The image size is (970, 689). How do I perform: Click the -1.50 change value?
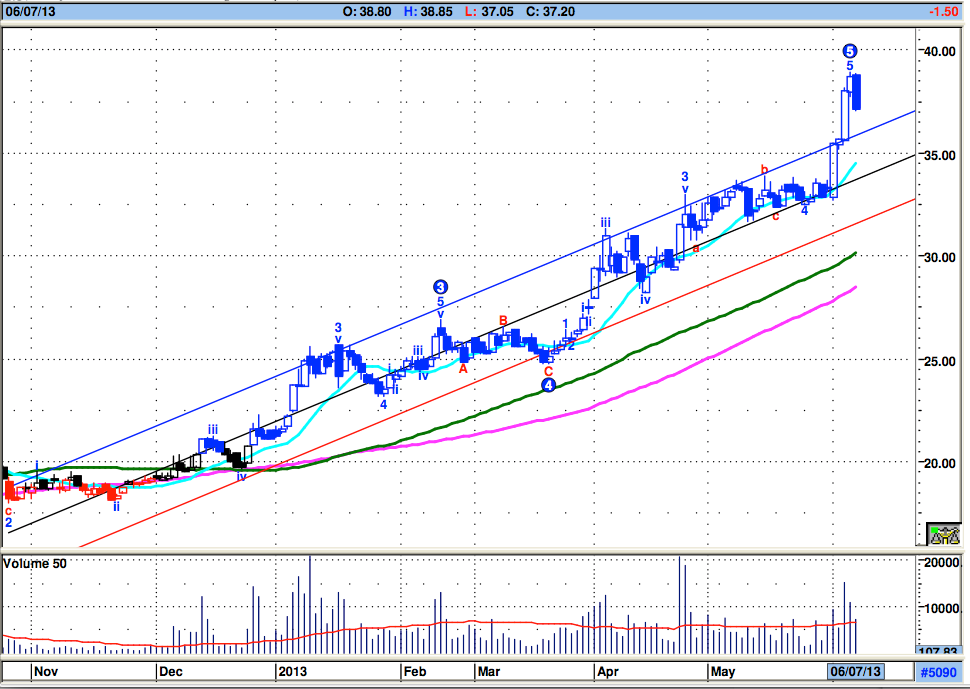(943, 11)
